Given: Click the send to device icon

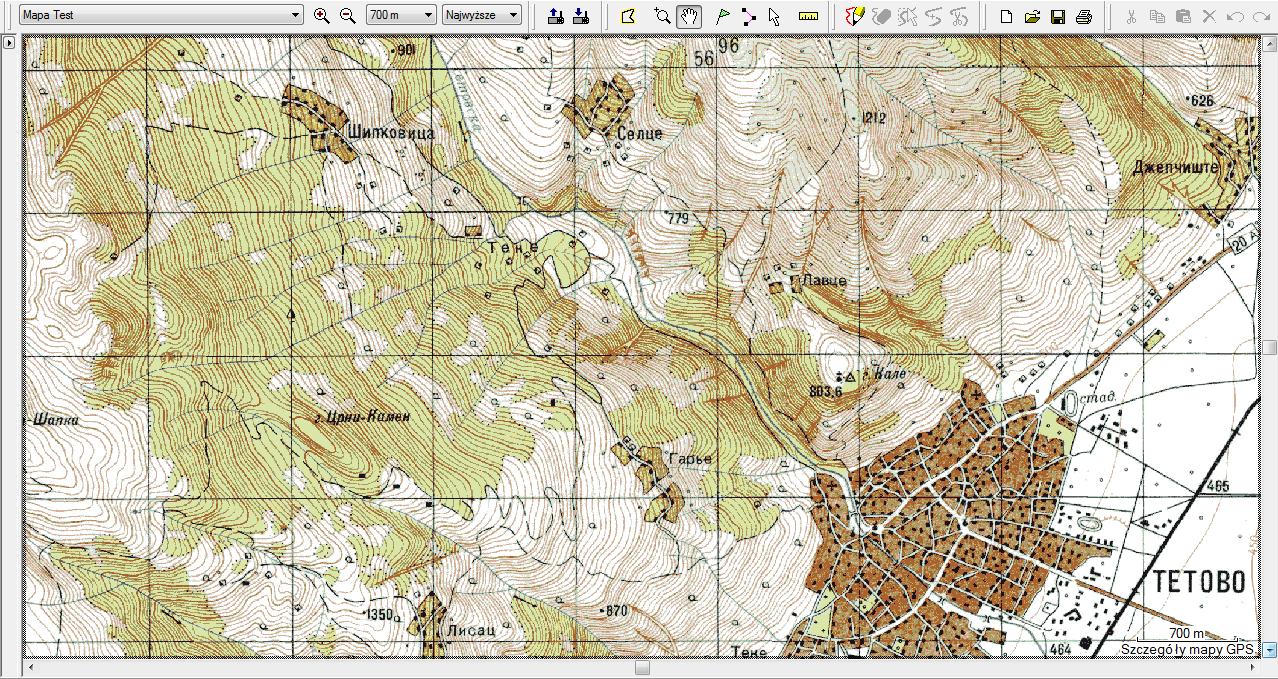Looking at the screenshot, I should tap(556, 16).
